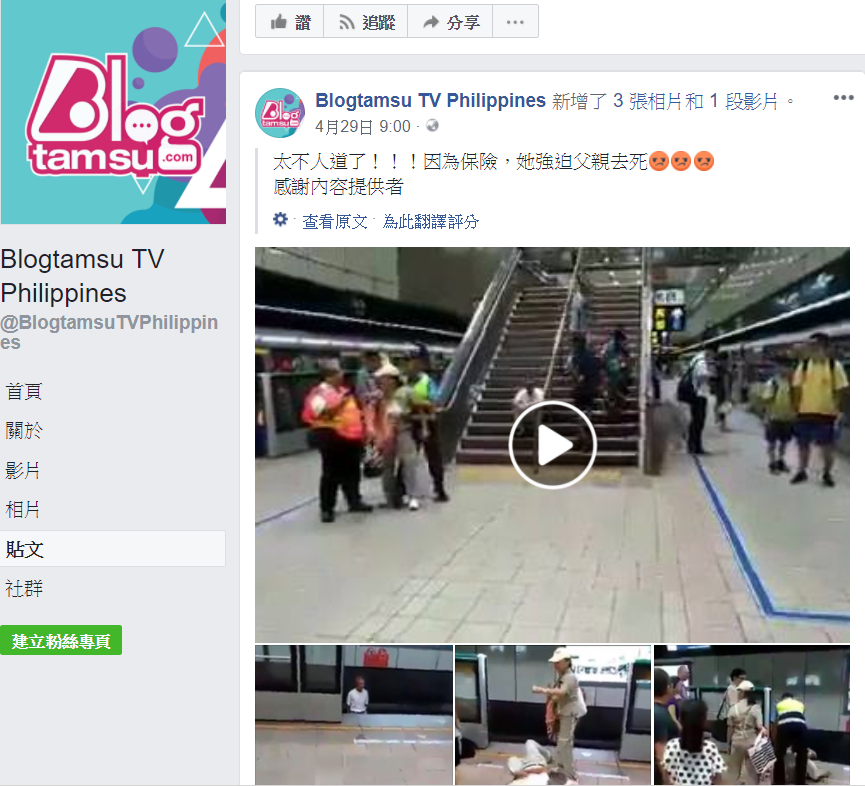Open the page's more options ellipsis button
The height and width of the screenshot is (786, 865).
click(x=515, y=22)
